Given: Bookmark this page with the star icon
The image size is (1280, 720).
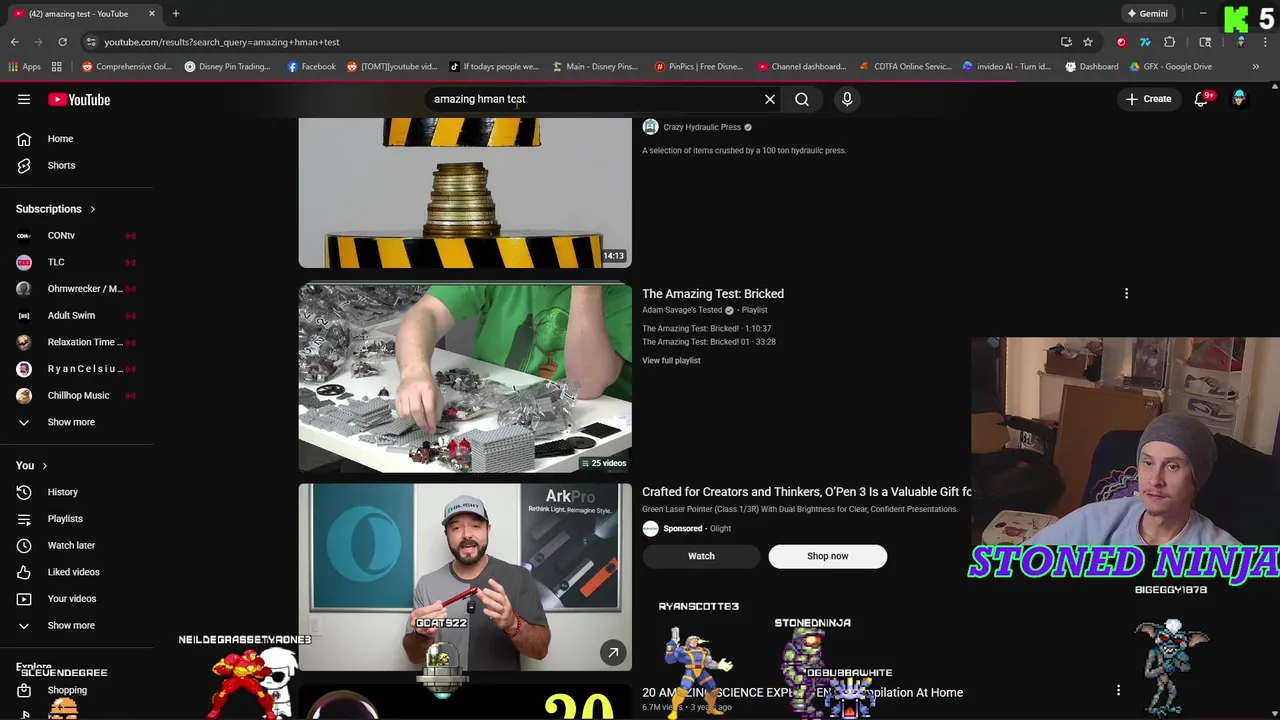Looking at the screenshot, I should (1088, 42).
